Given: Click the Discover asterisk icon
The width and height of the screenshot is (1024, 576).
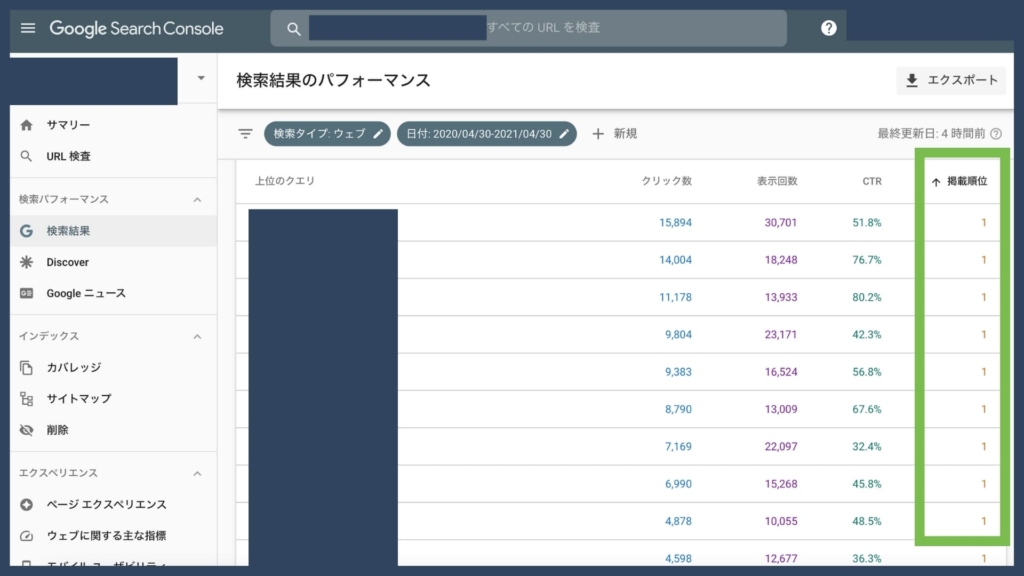Looking at the screenshot, I should (x=26, y=262).
